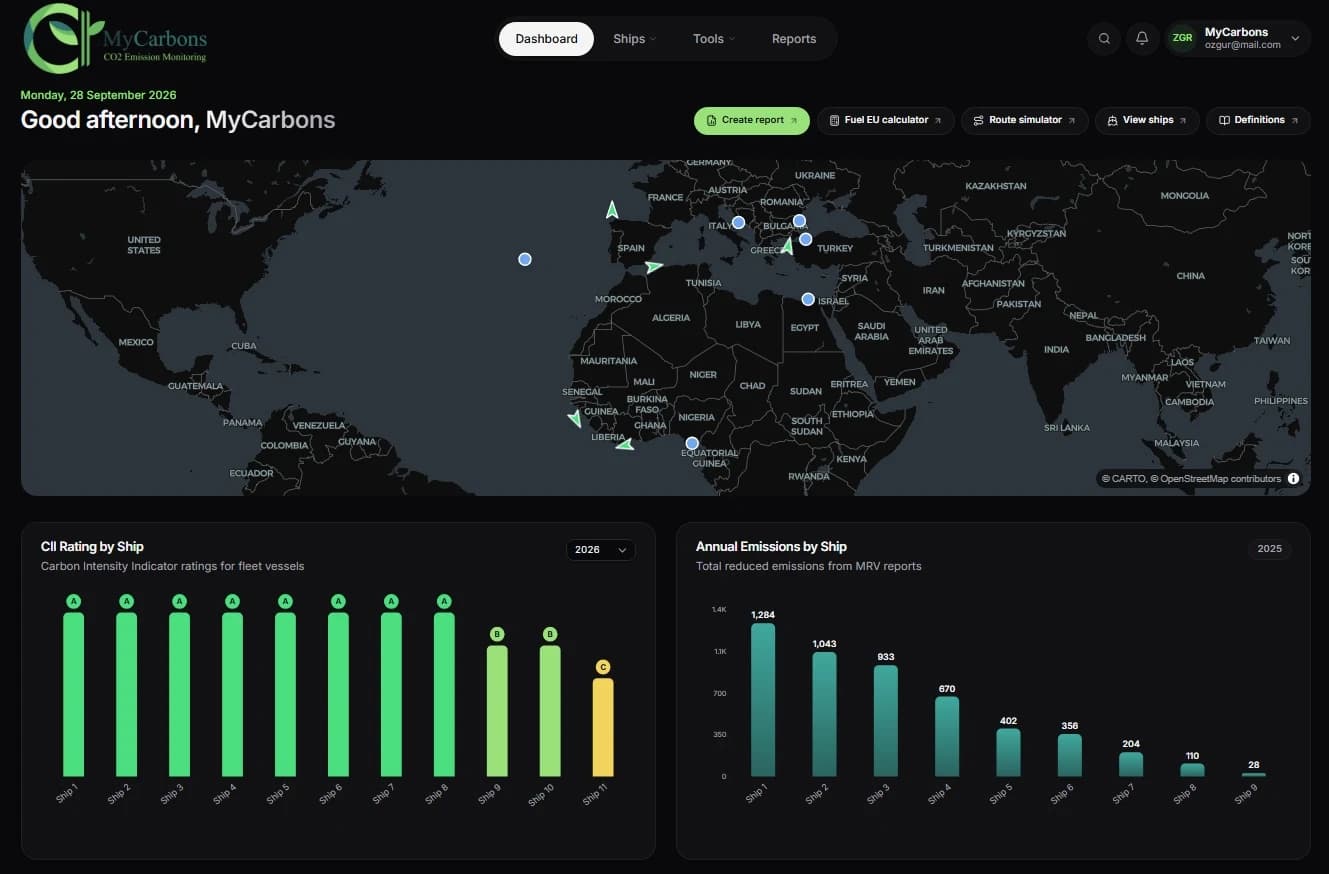
Task: Click the Create report button
Action: [x=752, y=120]
